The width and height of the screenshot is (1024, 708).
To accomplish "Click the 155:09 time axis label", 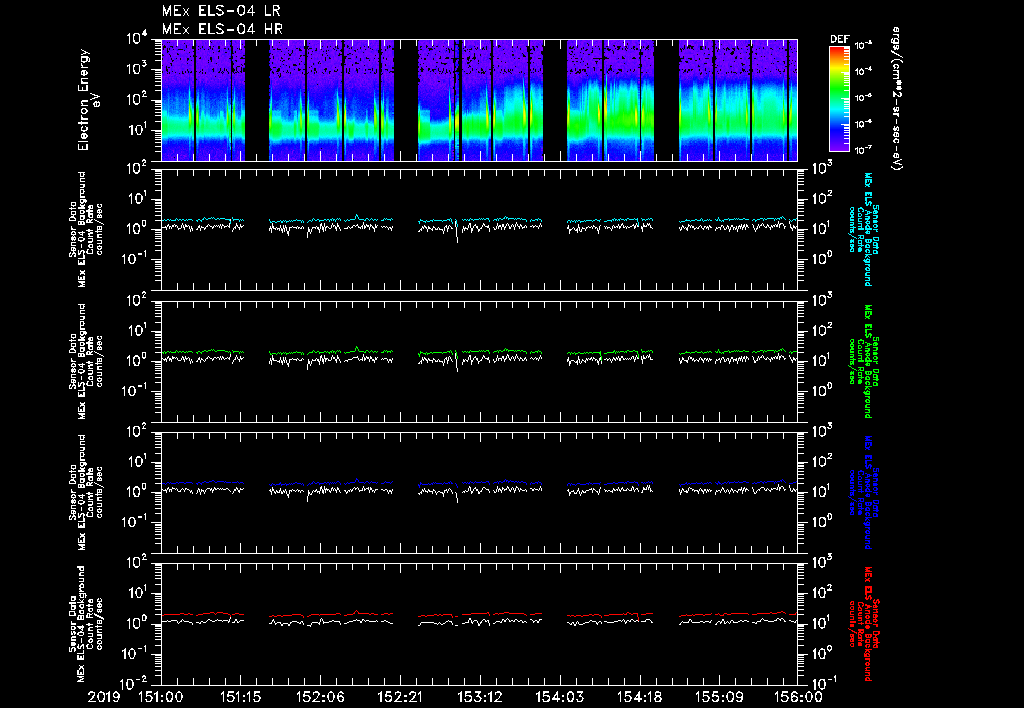I will coord(719,697).
